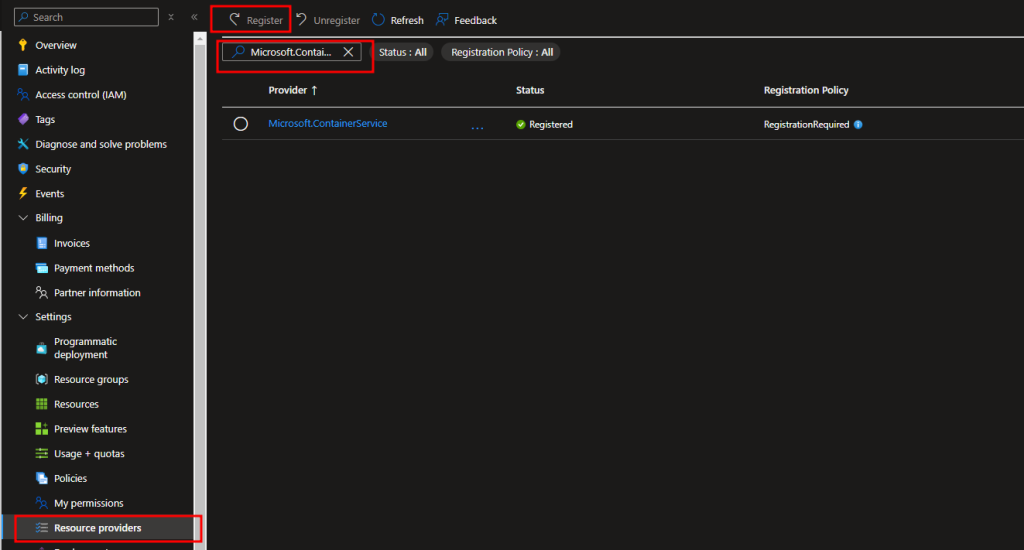Open the Overview key icon
The height and width of the screenshot is (550, 1024).
pyautogui.click(x=23, y=45)
